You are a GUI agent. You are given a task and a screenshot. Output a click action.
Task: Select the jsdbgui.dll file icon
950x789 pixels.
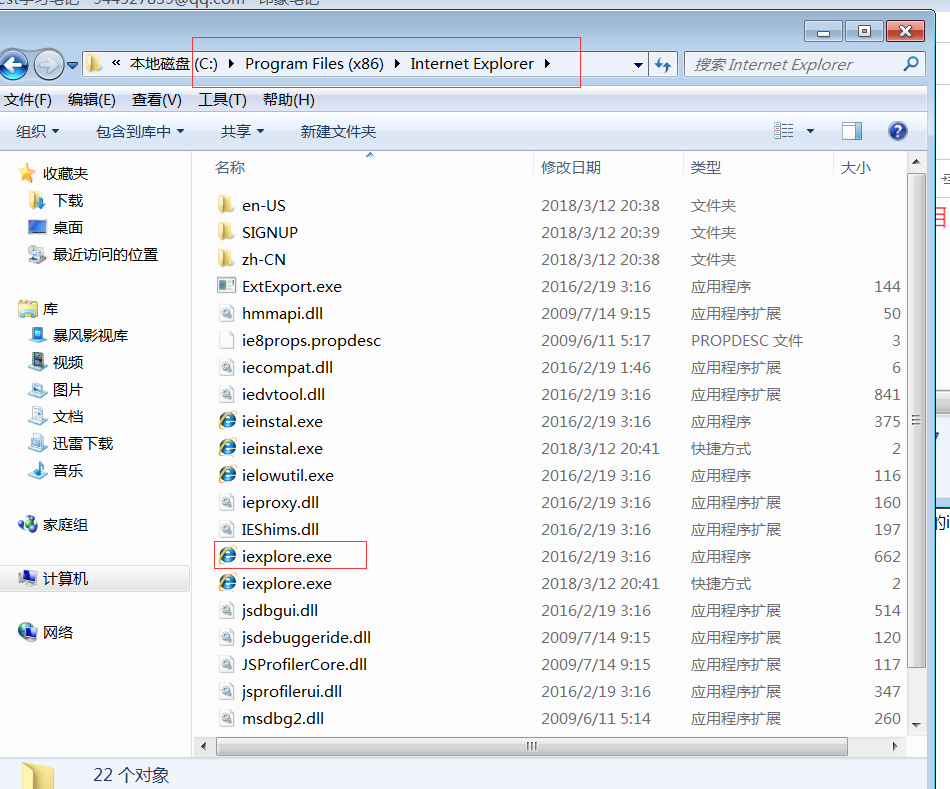227,610
